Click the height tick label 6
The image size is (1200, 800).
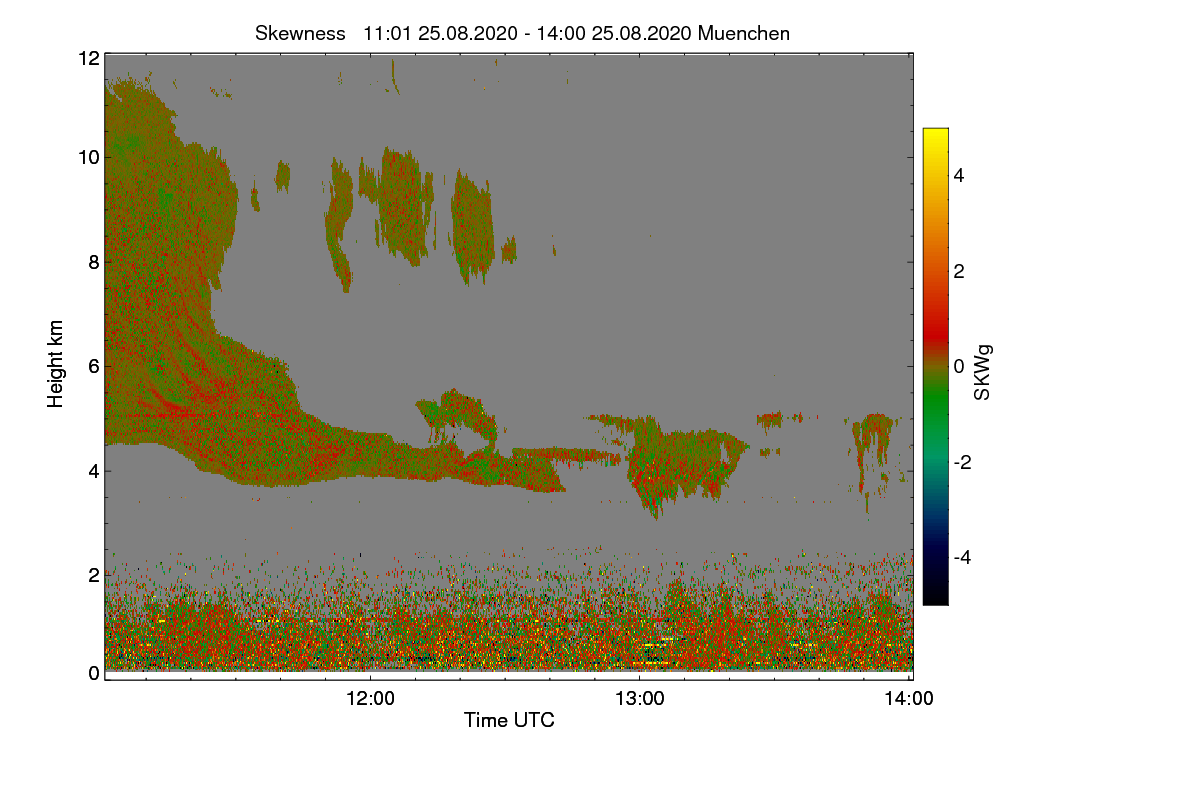pos(93,366)
